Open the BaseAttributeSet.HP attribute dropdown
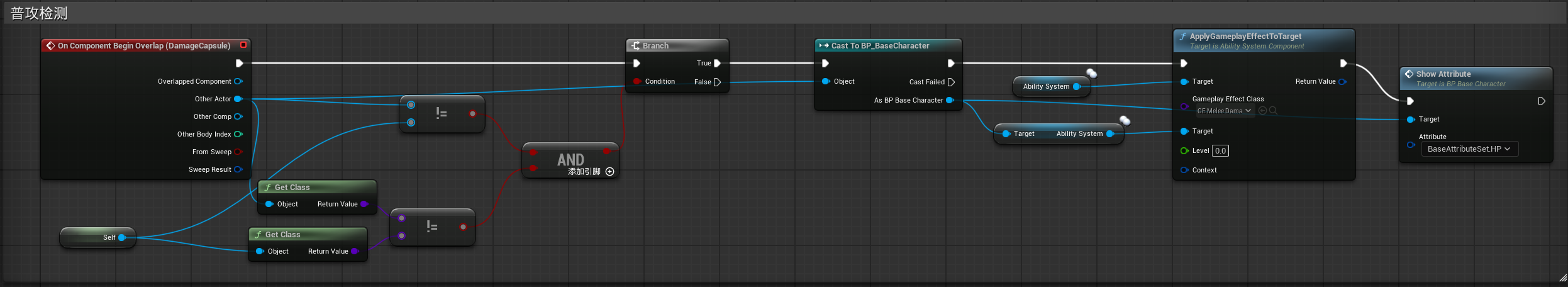 click(x=1470, y=149)
